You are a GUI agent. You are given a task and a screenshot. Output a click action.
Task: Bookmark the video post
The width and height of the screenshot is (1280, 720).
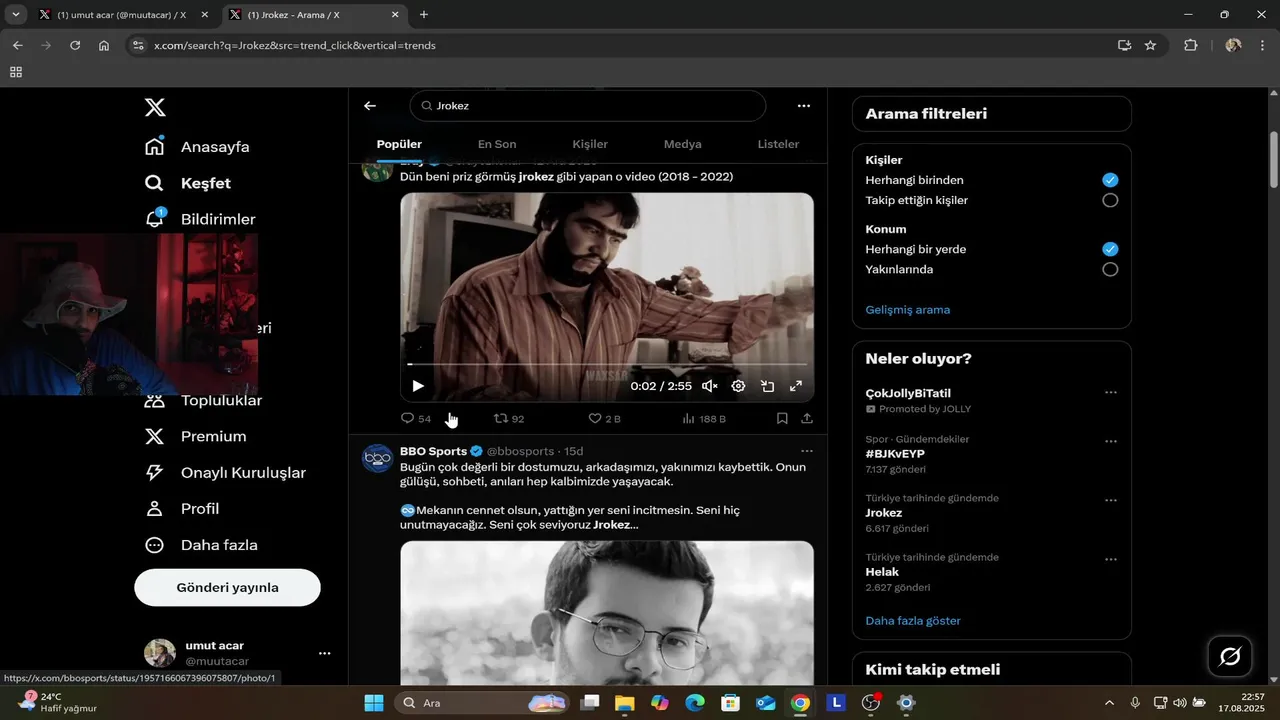point(782,419)
